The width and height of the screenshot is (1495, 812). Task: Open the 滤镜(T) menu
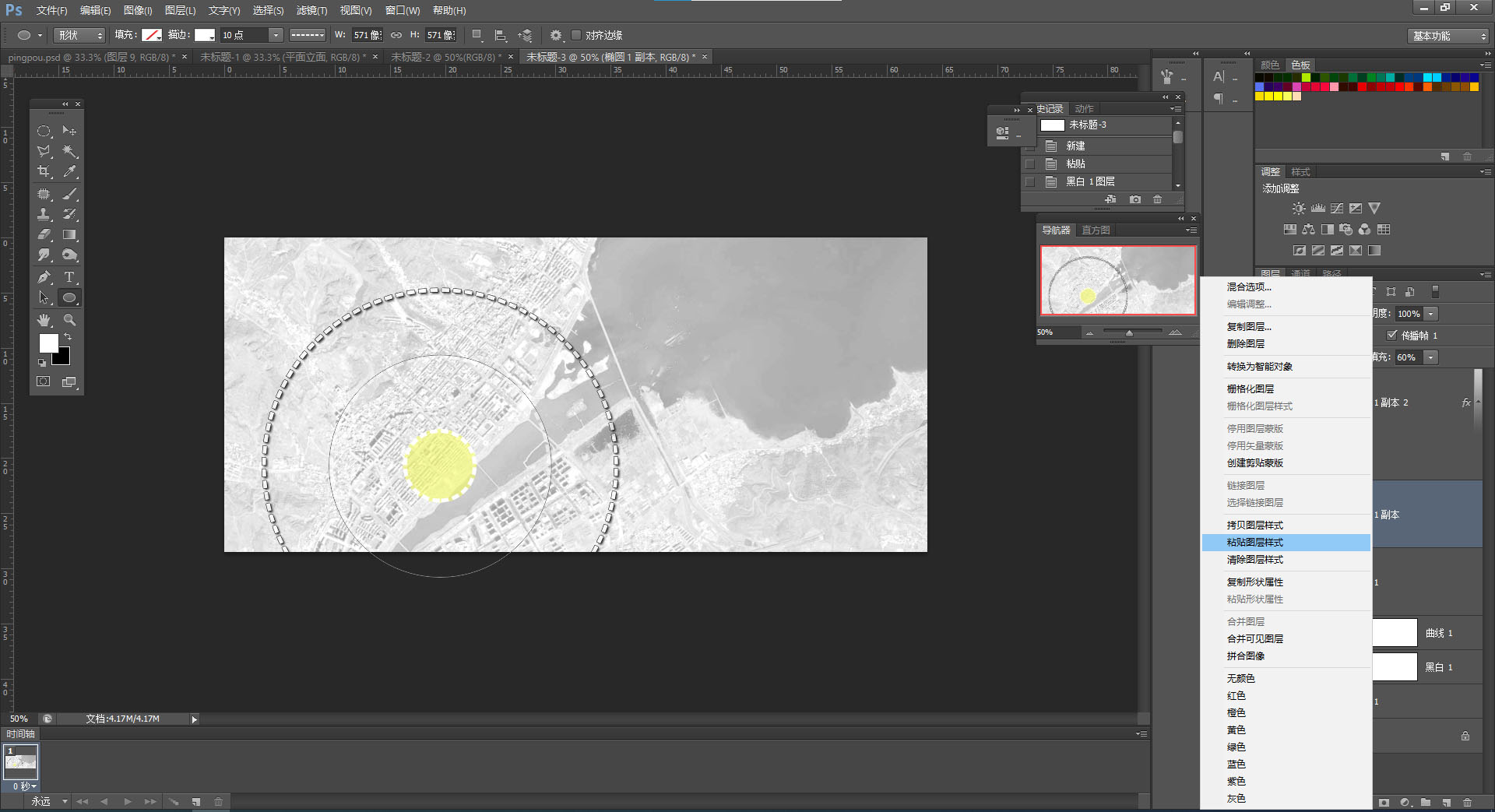[x=311, y=10]
